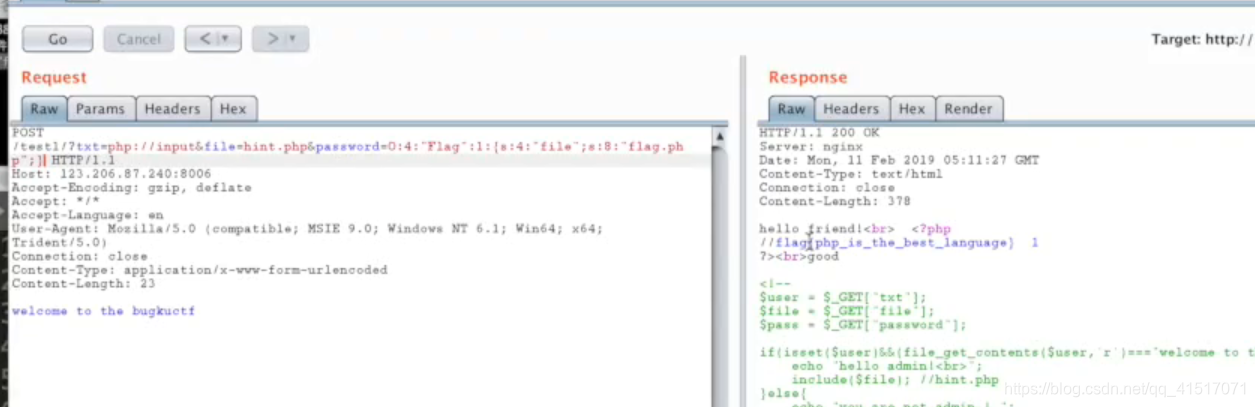Click the Go button
1255x407 pixels.
coord(57,39)
